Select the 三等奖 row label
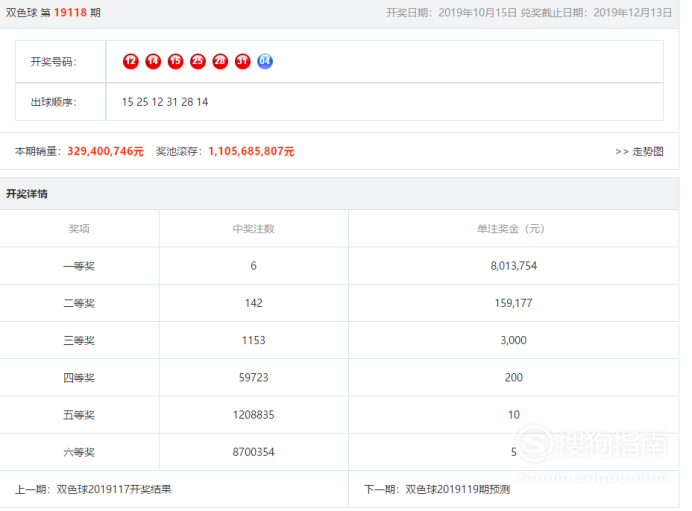 click(79, 341)
